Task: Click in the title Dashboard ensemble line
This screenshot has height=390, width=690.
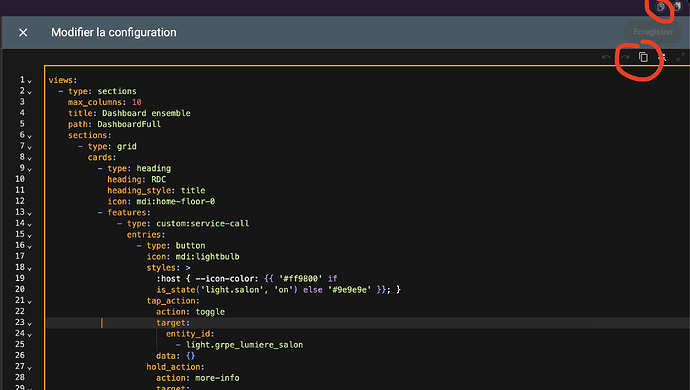Action: [x=129, y=113]
